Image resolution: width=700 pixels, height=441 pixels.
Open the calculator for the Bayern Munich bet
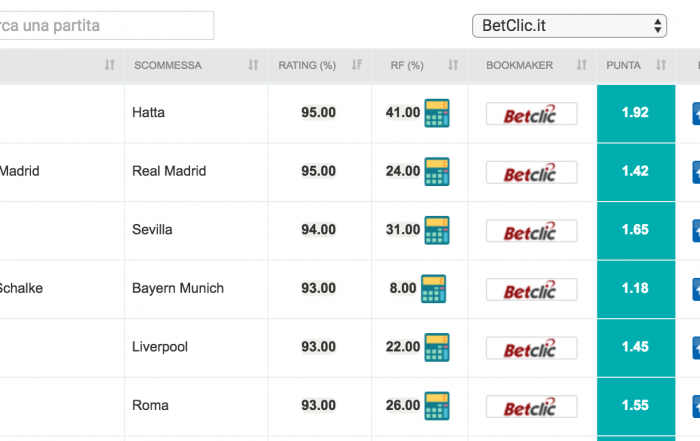433,289
